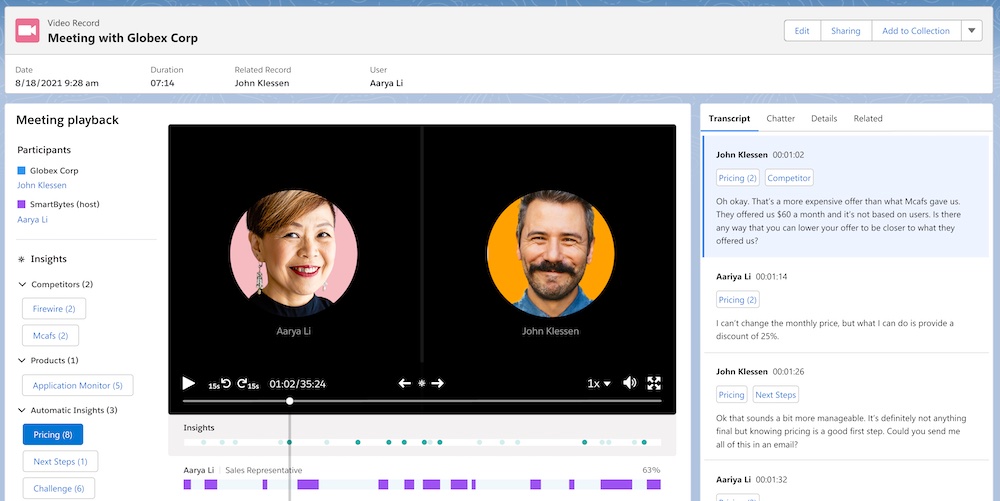Viewport: 1000px width, 501px height.
Task: Toggle the Mcafs (2) competitor filter
Action: [x=50, y=336]
